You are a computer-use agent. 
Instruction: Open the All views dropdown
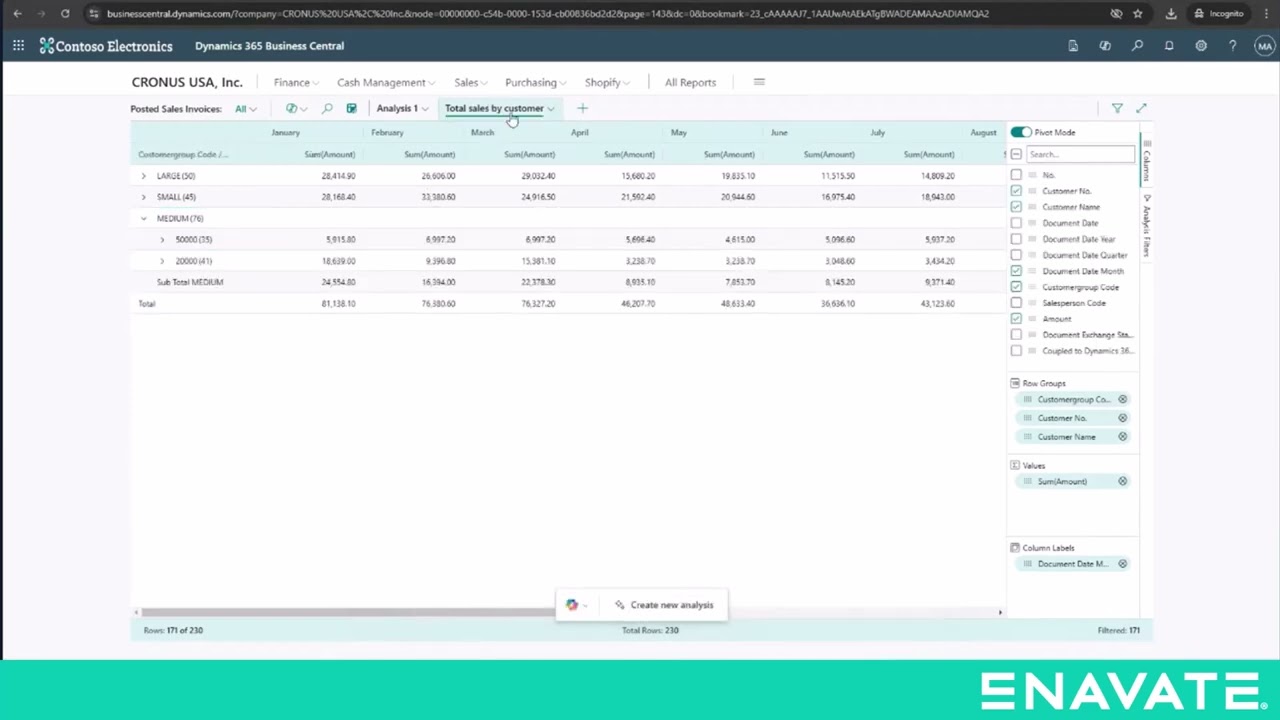point(245,109)
